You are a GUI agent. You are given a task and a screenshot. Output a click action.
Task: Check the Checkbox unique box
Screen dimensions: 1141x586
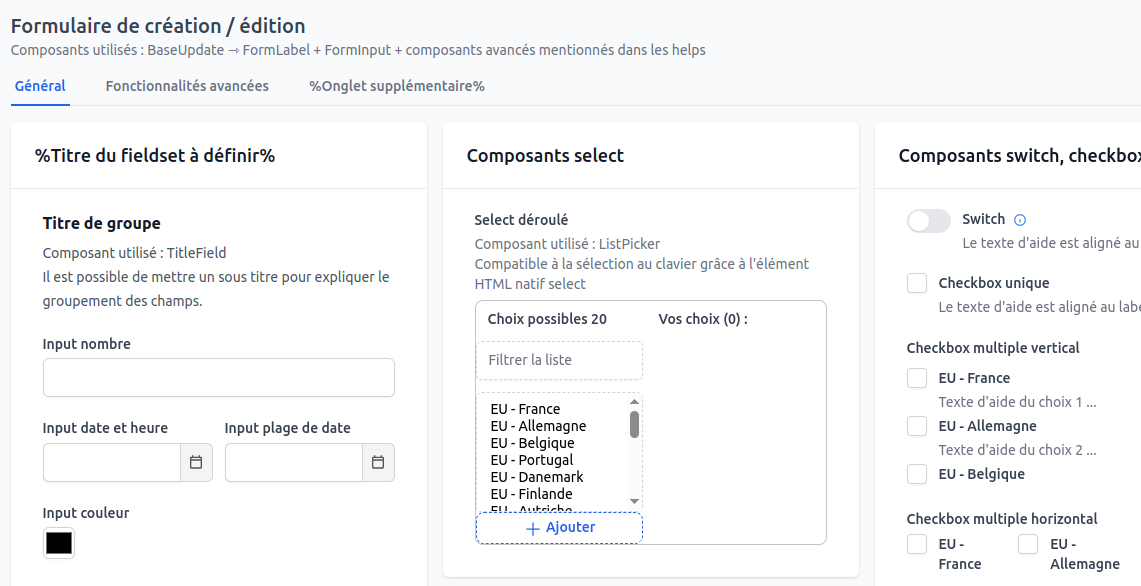tap(917, 284)
